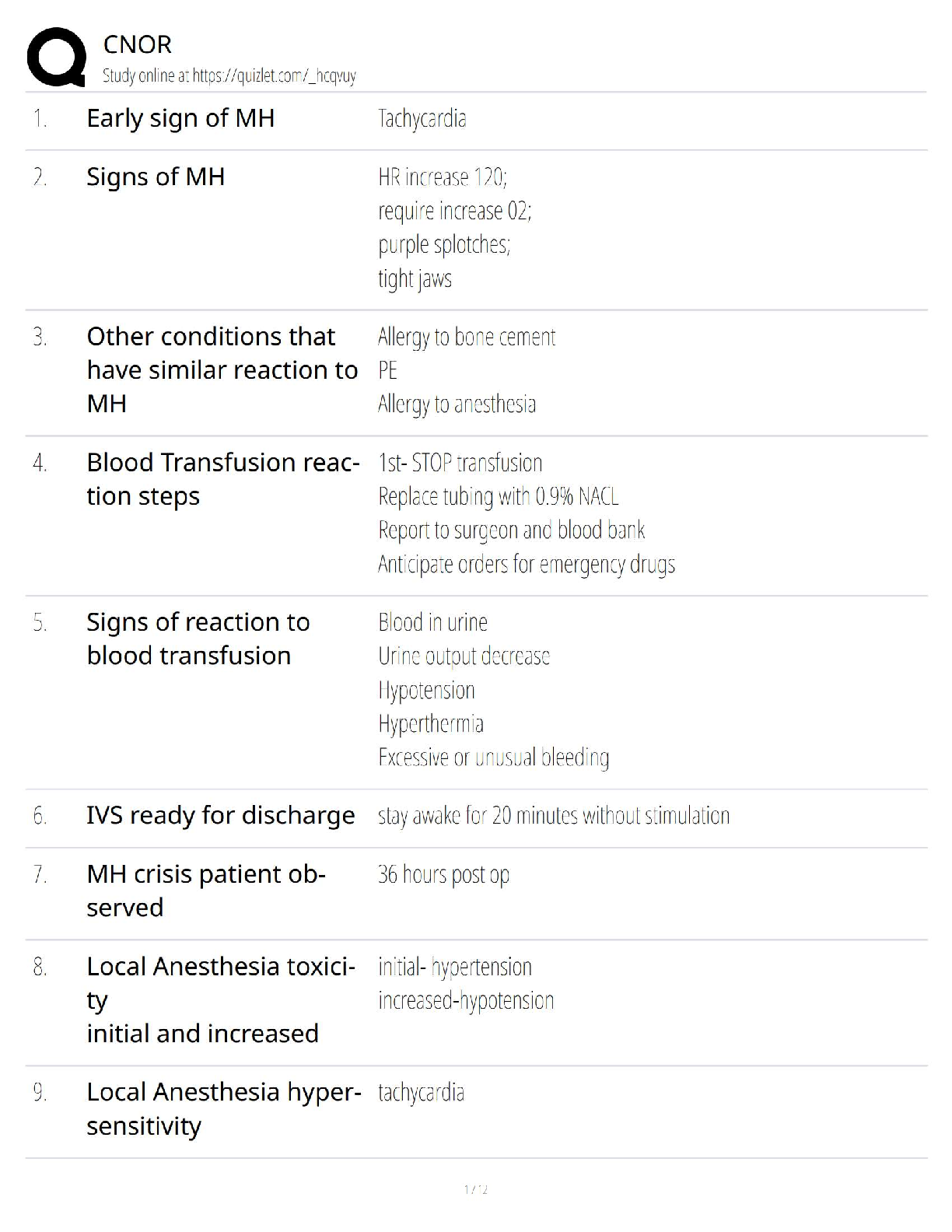Click '36 hours post op' definition
Viewport: 952px width, 1232px height.
[443, 874]
